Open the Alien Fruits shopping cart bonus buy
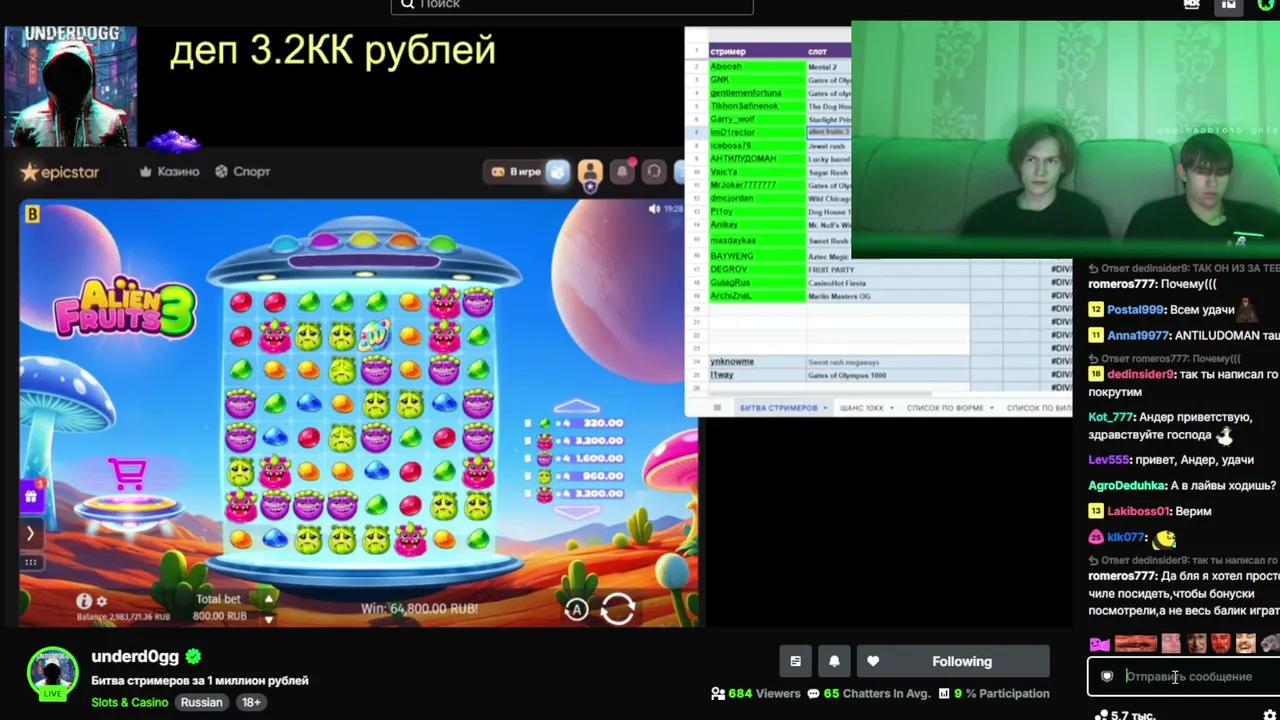 coord(127,473)
